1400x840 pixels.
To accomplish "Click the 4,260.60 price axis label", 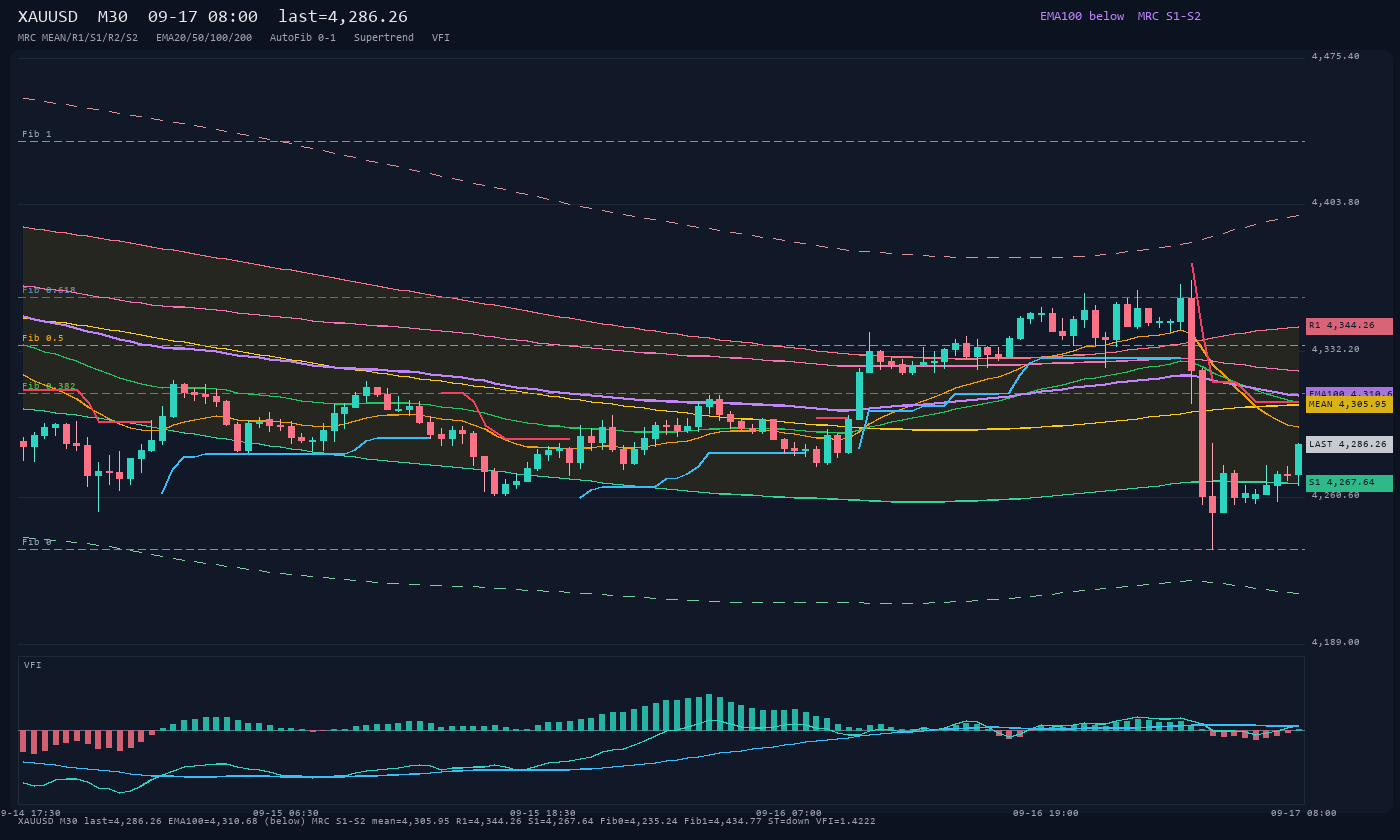I will point(1336,495).
